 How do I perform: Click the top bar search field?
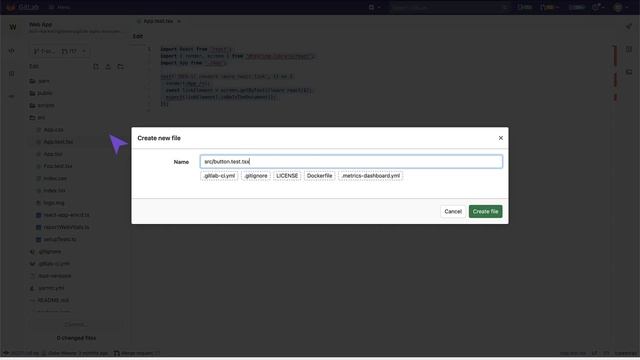click(450, 7)
